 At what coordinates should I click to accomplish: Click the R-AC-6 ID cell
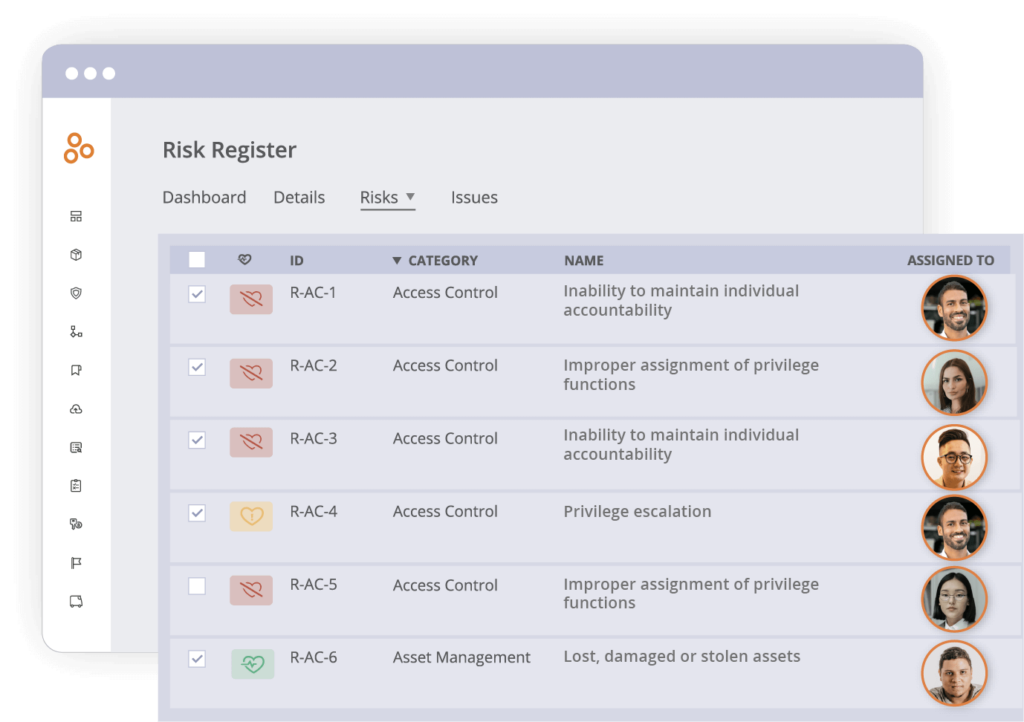pyautogui.click(x=313, y=657)
